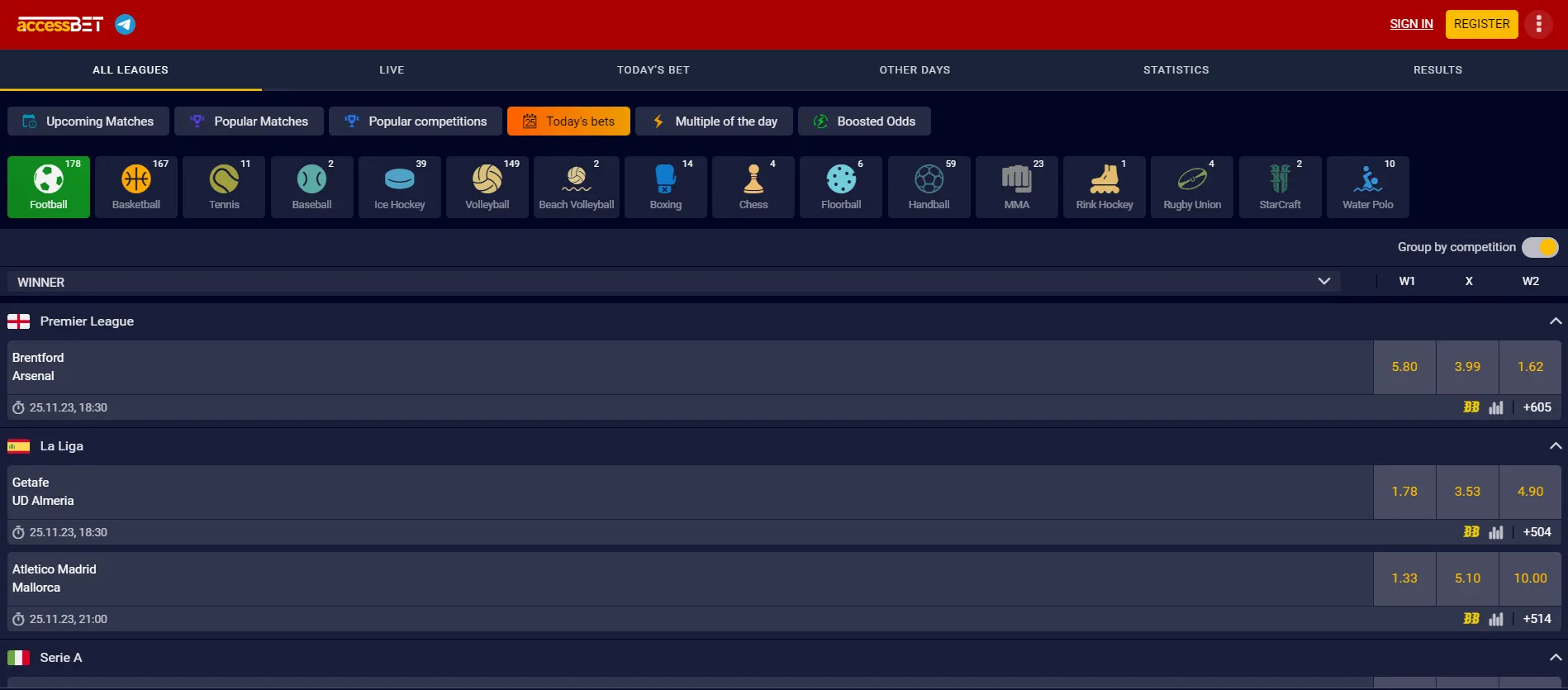Screen dimensions: 1568x690
Task: Switch to the LIVE tab
Action: click(x=392, y=70)
